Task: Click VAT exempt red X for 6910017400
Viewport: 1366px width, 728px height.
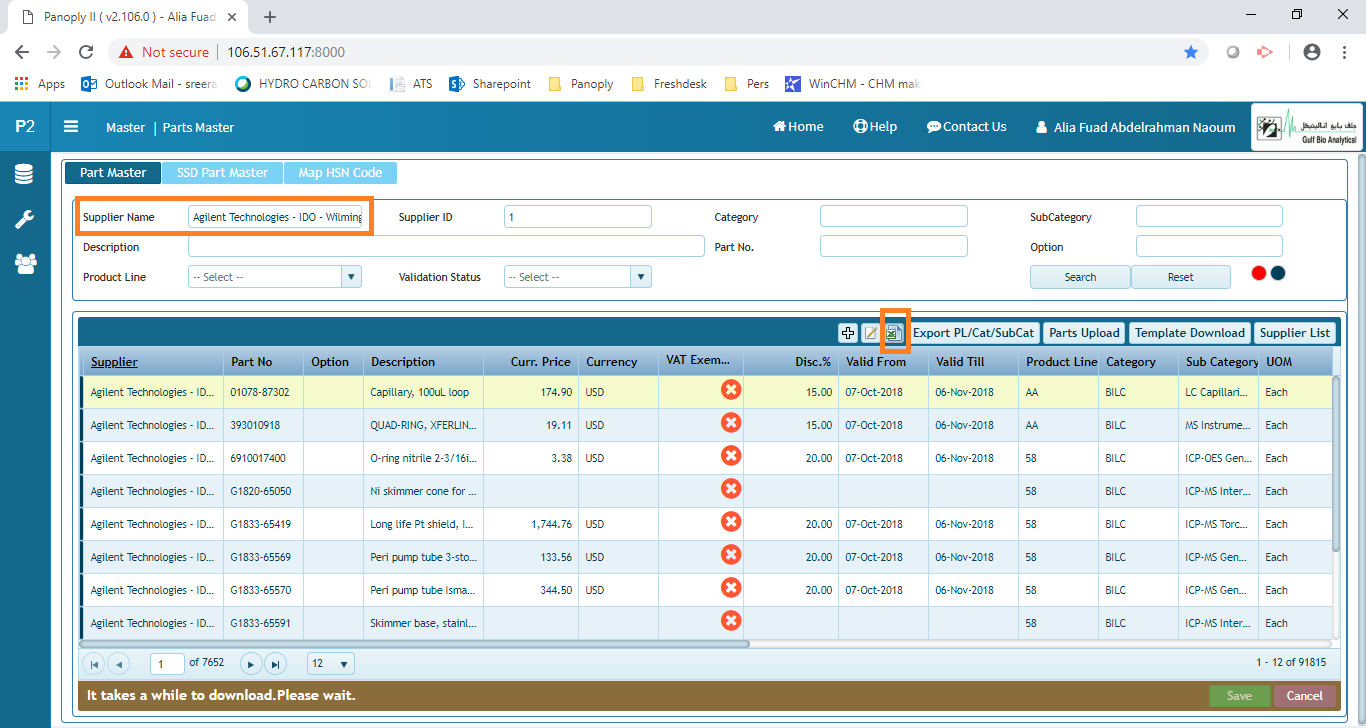Action: pyautogui.click(x=731, y=456)
